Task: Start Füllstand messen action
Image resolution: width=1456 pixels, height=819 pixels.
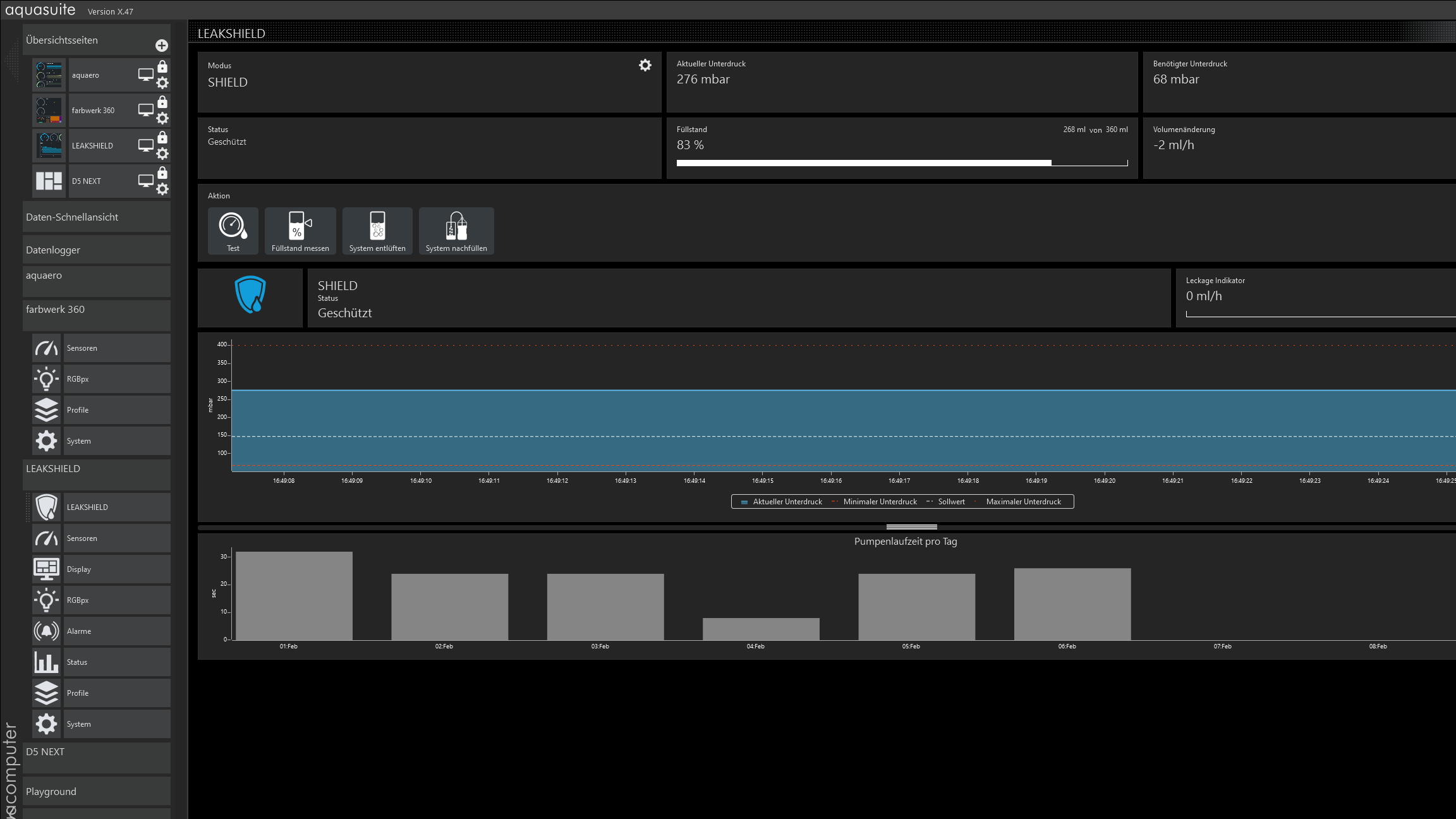Action: [300, 231]
